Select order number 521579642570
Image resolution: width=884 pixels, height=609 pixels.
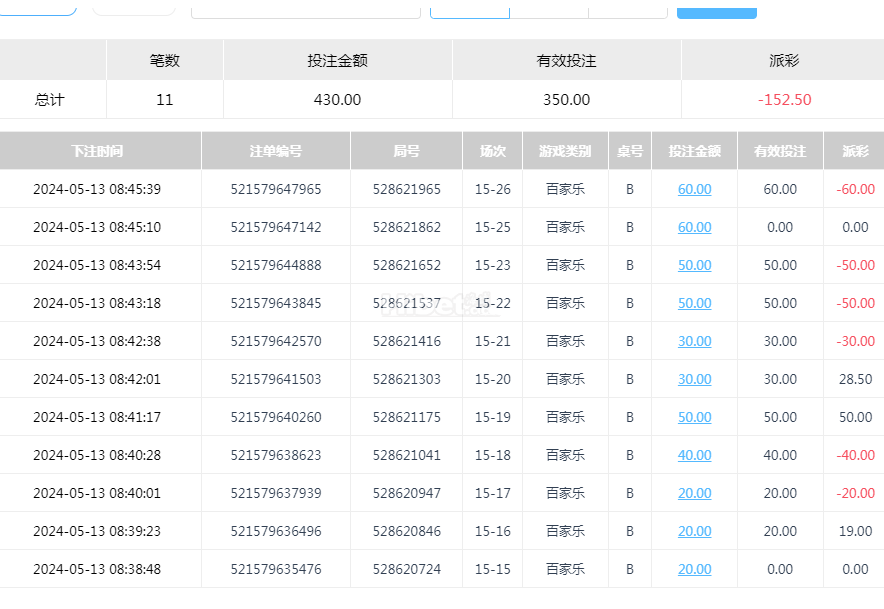coord(276,341)
